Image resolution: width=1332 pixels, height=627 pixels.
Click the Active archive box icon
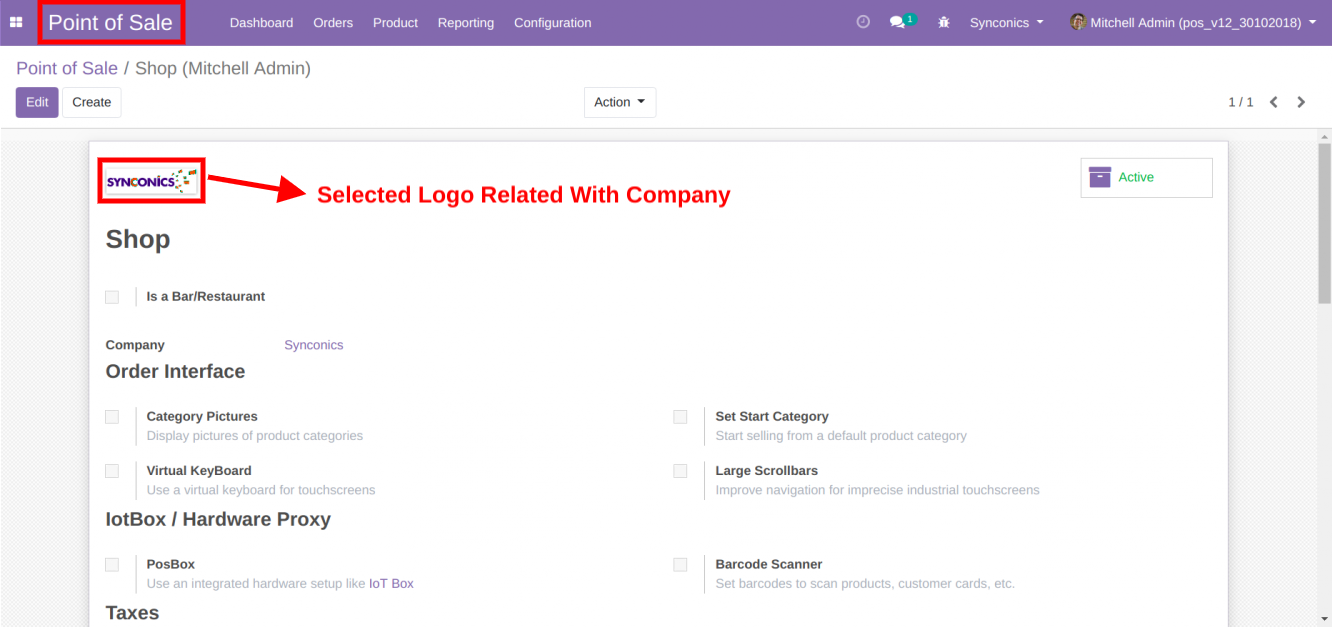click(x=1100, y=177)
